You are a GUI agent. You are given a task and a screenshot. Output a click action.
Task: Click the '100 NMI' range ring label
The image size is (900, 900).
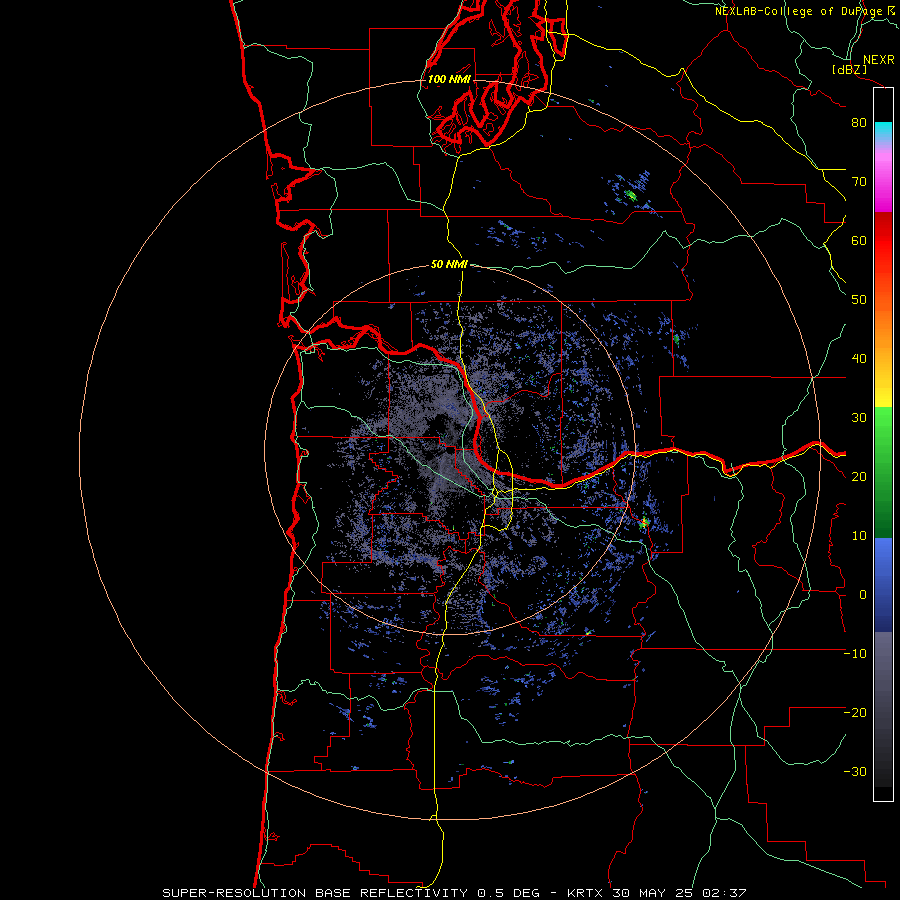(x=449, y=79)
